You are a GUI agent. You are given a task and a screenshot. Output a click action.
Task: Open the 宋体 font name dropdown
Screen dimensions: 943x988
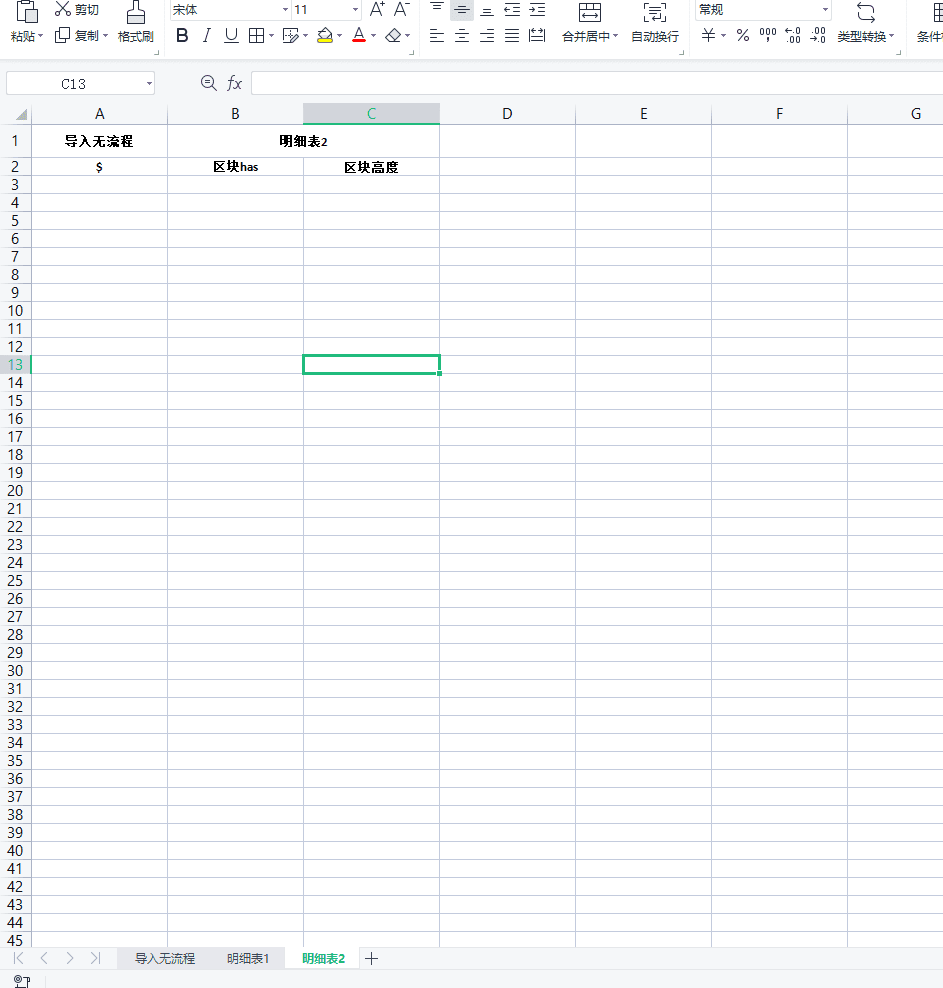point(285,9)
